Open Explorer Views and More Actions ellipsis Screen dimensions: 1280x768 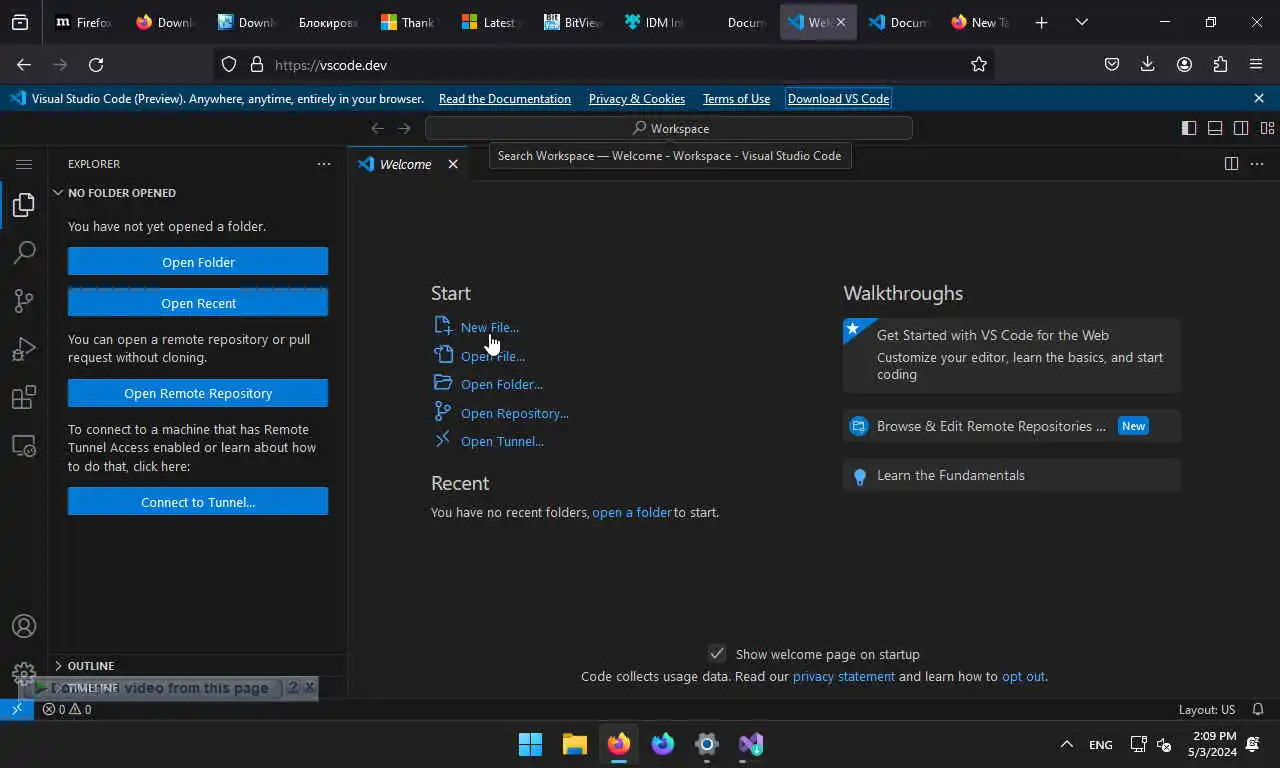pos(324,164)
